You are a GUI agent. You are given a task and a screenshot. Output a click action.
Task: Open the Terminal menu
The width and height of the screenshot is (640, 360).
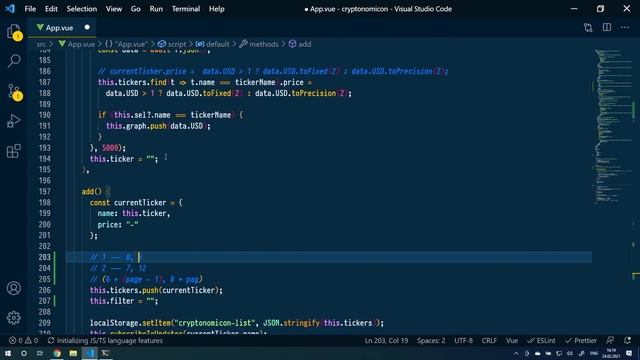coord(186,9)
